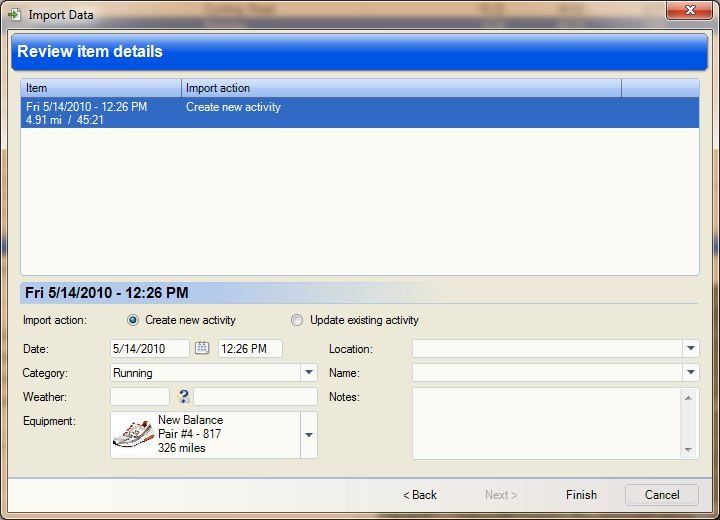Click the 12:26 PM time field
Viewport: 720px width, 520px height.
pyautogui.click(x=250, y=349)
